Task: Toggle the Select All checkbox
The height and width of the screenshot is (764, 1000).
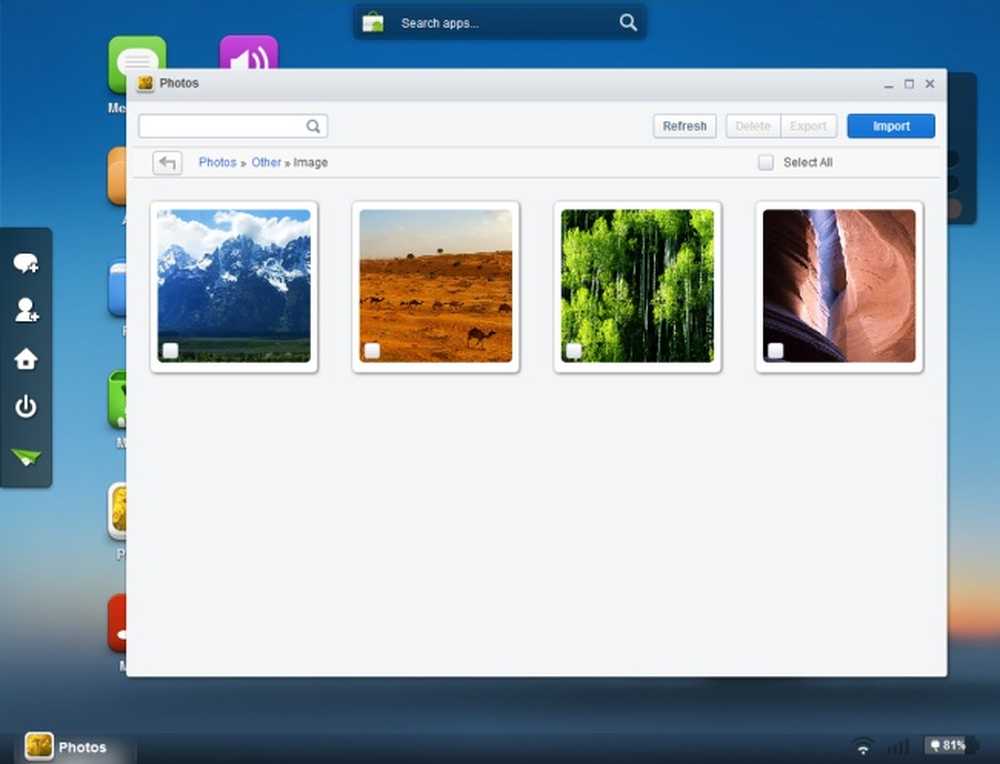Action: click(766, 163)
